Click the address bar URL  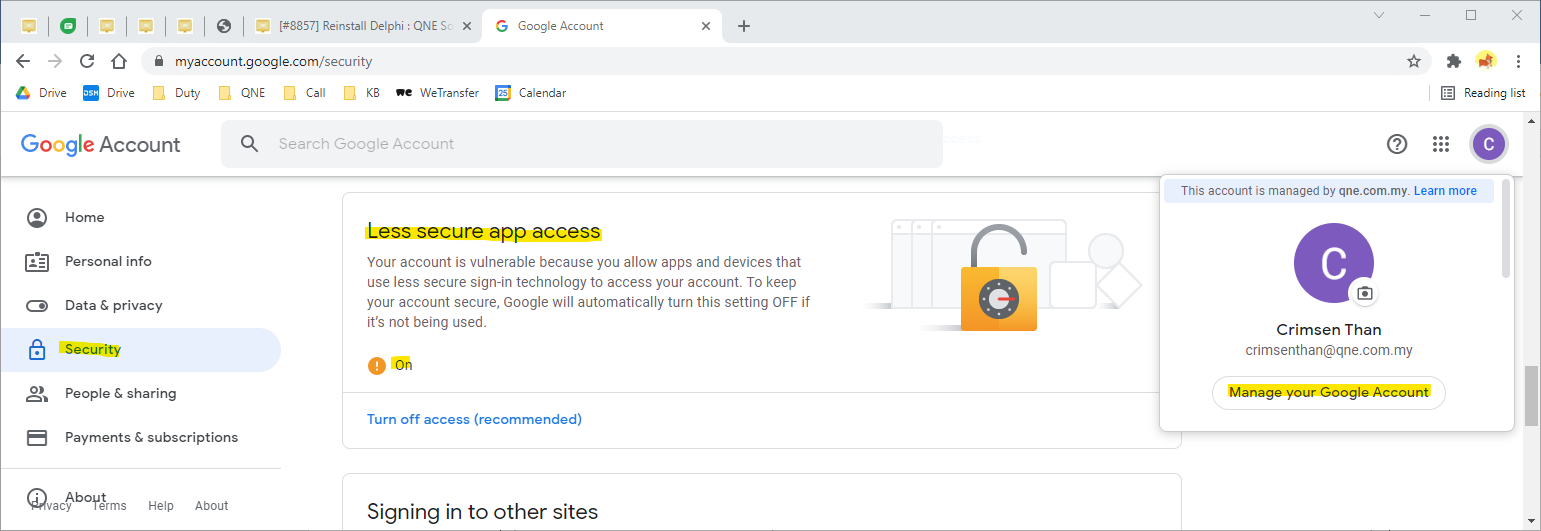point(273,62)
